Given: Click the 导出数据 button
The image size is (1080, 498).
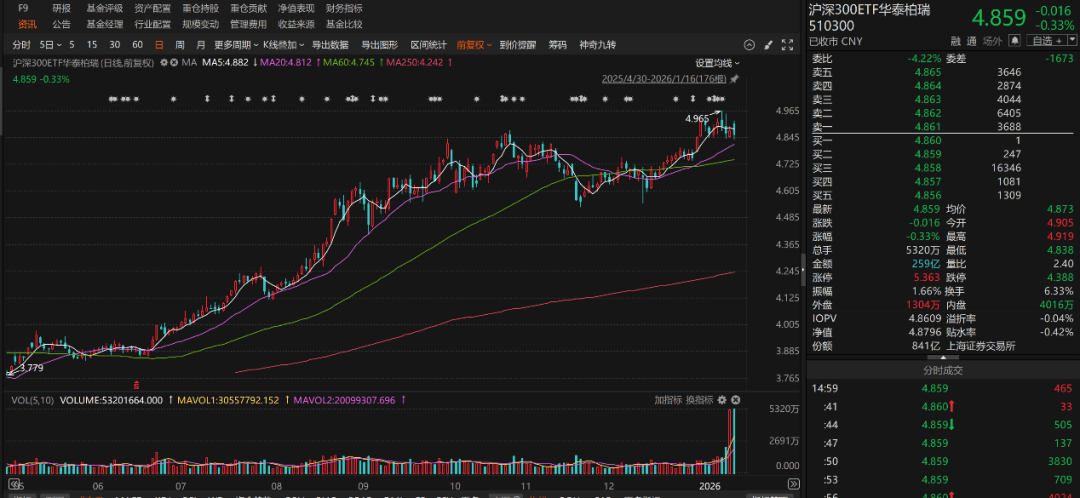Looking at the screenshot, I should tap(330, 45).
